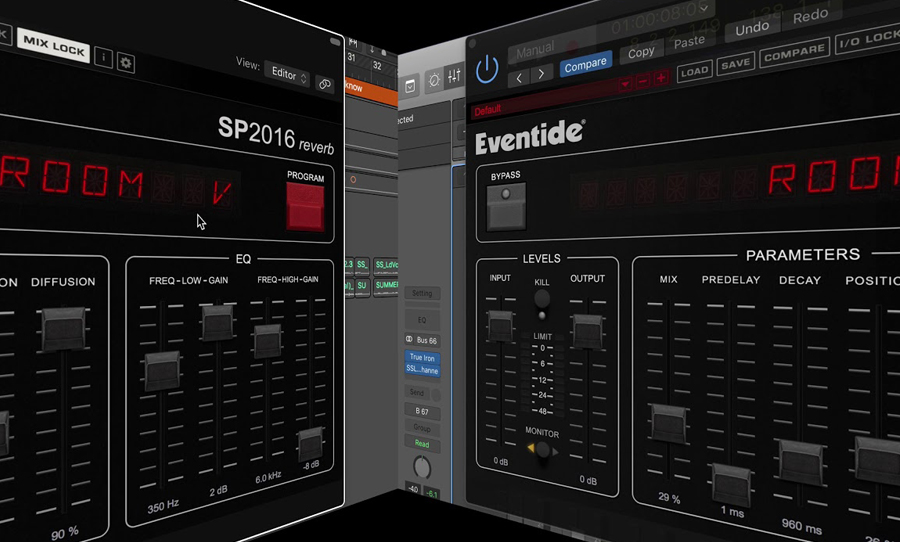Click the blue Compare button
Screen dimensions: 900x542
(585, 64)
